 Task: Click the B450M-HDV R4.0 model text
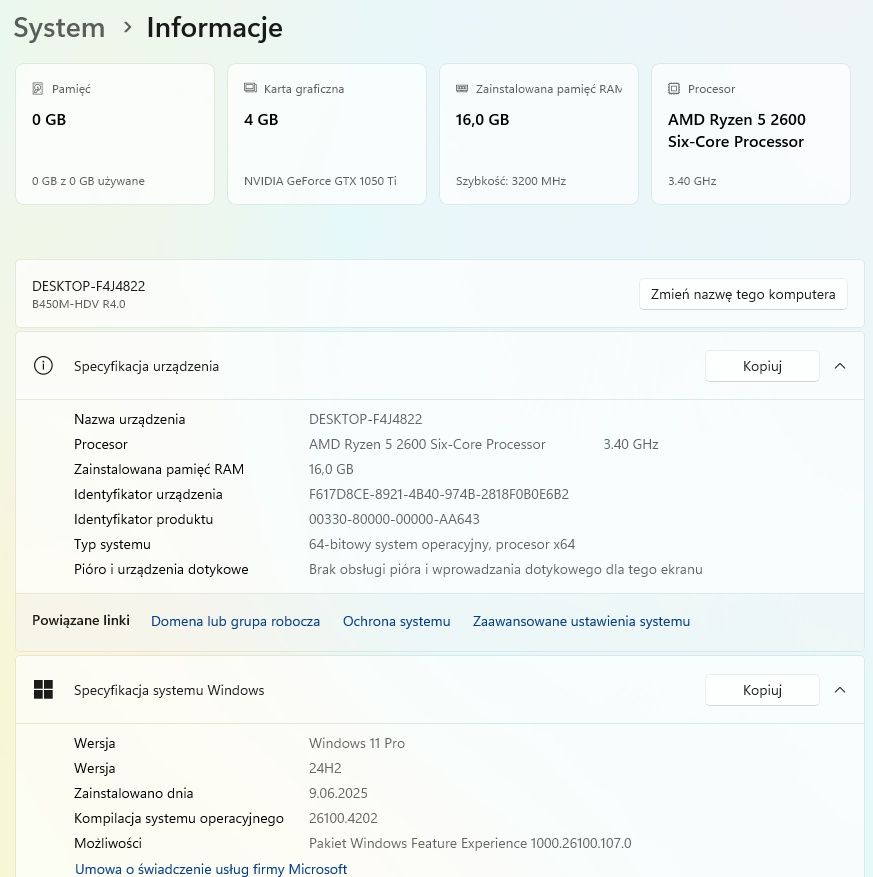pos(79,304)
